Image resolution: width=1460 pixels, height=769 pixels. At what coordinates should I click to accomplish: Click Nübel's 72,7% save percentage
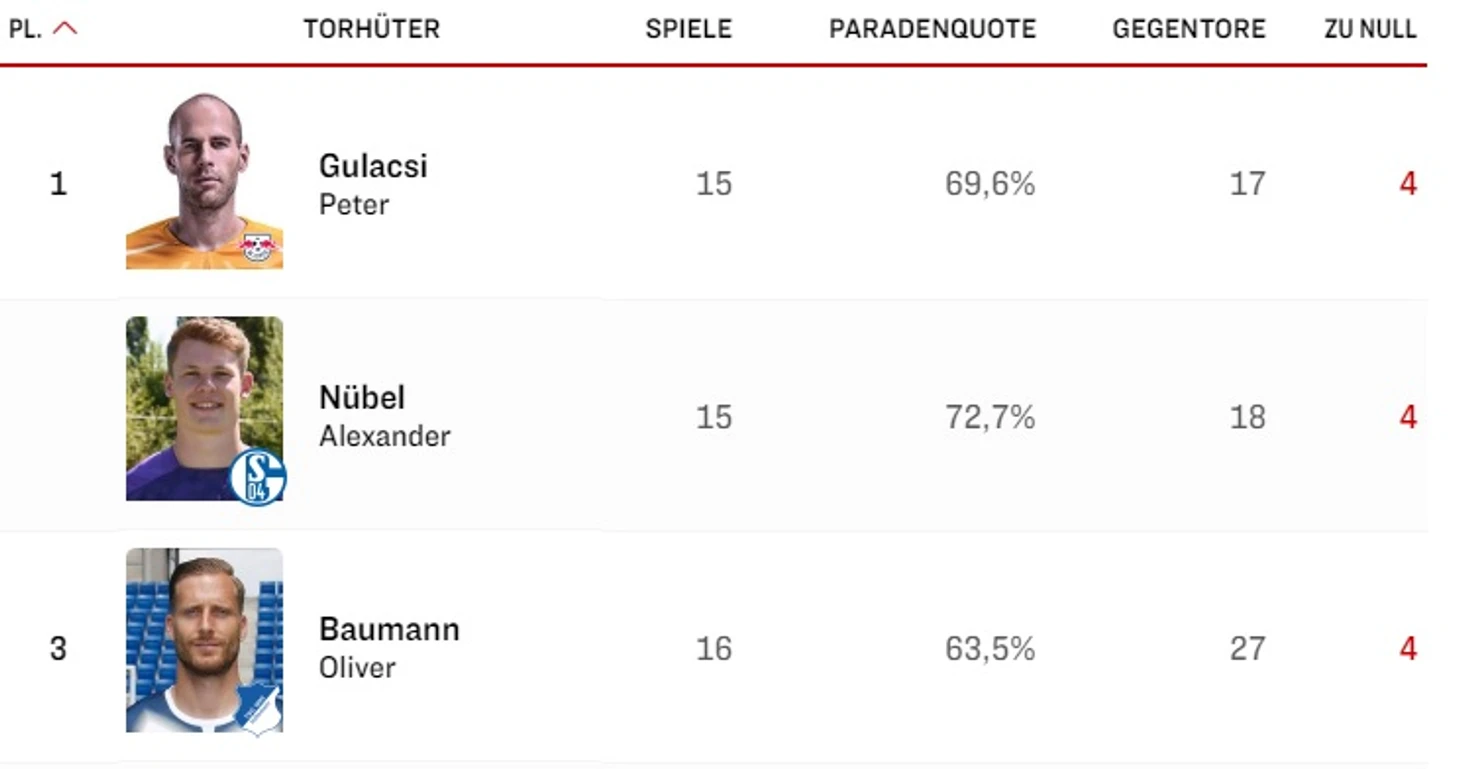click(x=990, y=417)
